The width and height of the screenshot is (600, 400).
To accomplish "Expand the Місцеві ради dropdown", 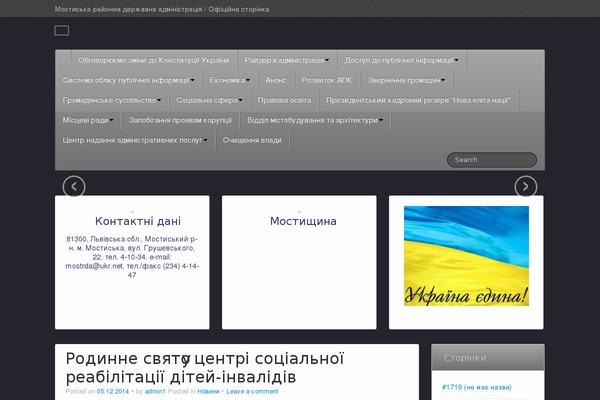I will point(88,120).
